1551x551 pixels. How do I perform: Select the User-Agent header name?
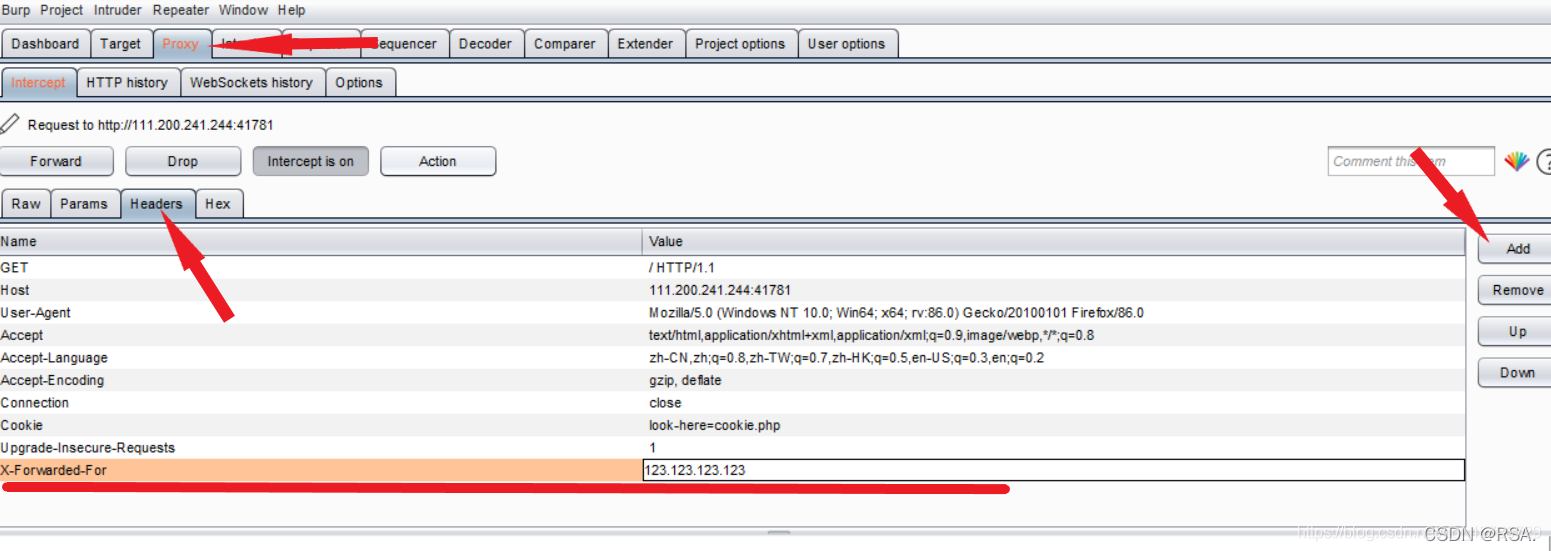pyautogui.click(x=36, y=313)
